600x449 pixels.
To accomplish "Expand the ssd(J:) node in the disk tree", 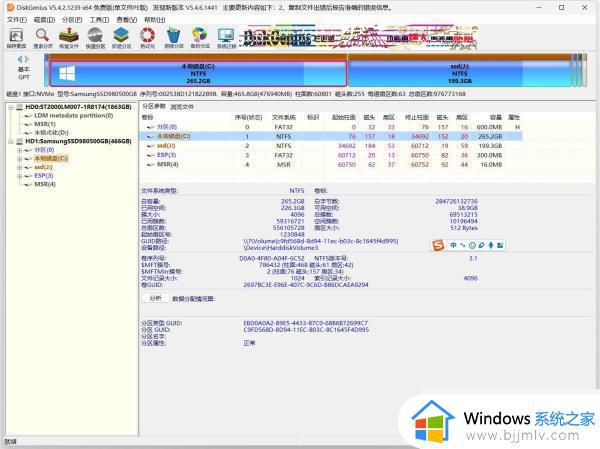I will tap(20, 167).
